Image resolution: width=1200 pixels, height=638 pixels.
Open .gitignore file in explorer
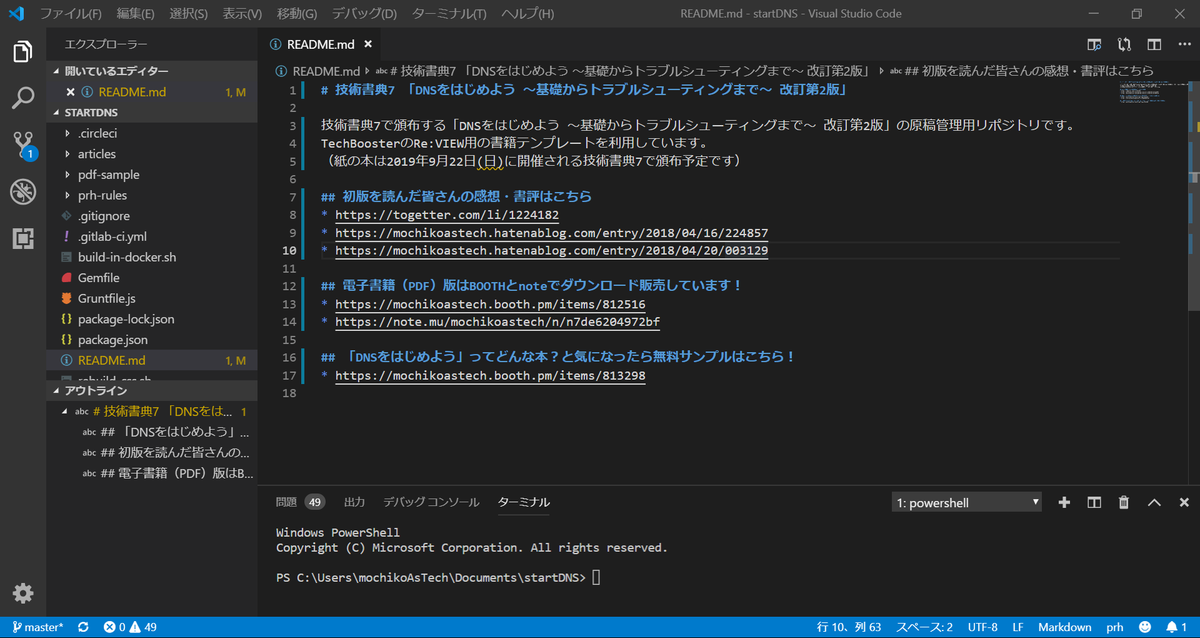pyautogui.click(x=152, y=216)
